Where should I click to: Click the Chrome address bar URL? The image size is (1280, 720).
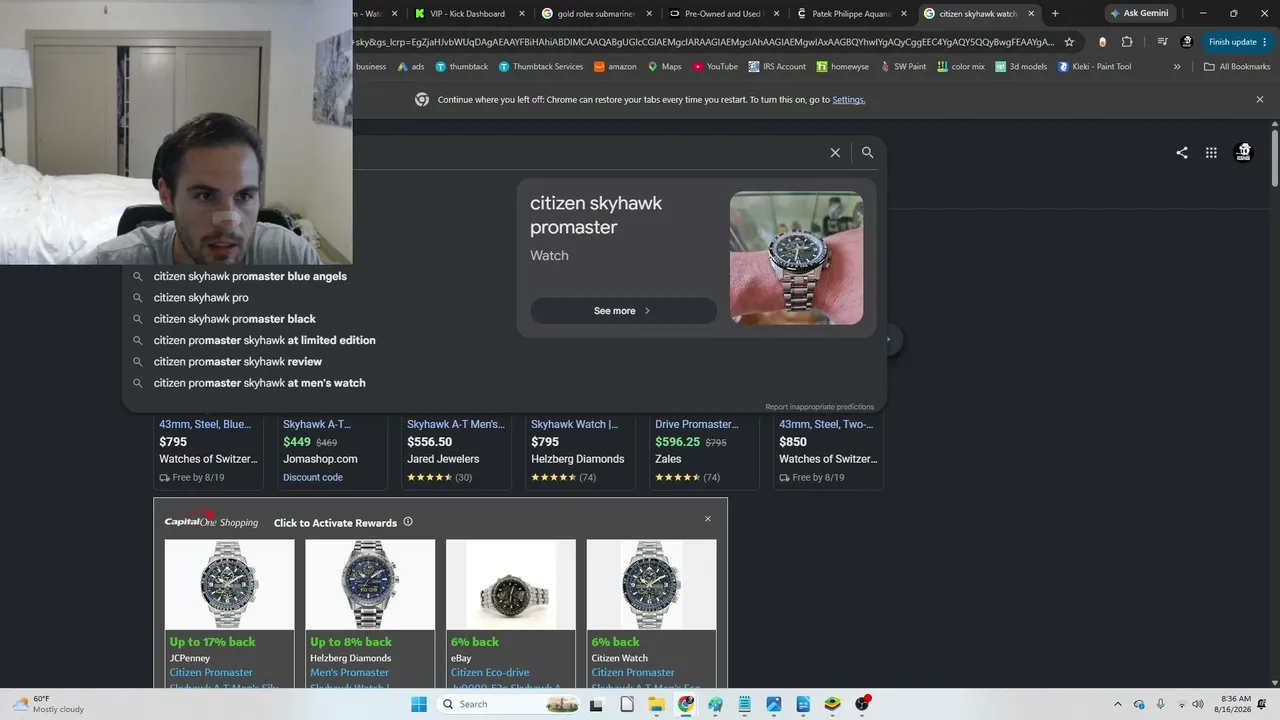click(x=703, y=42)
